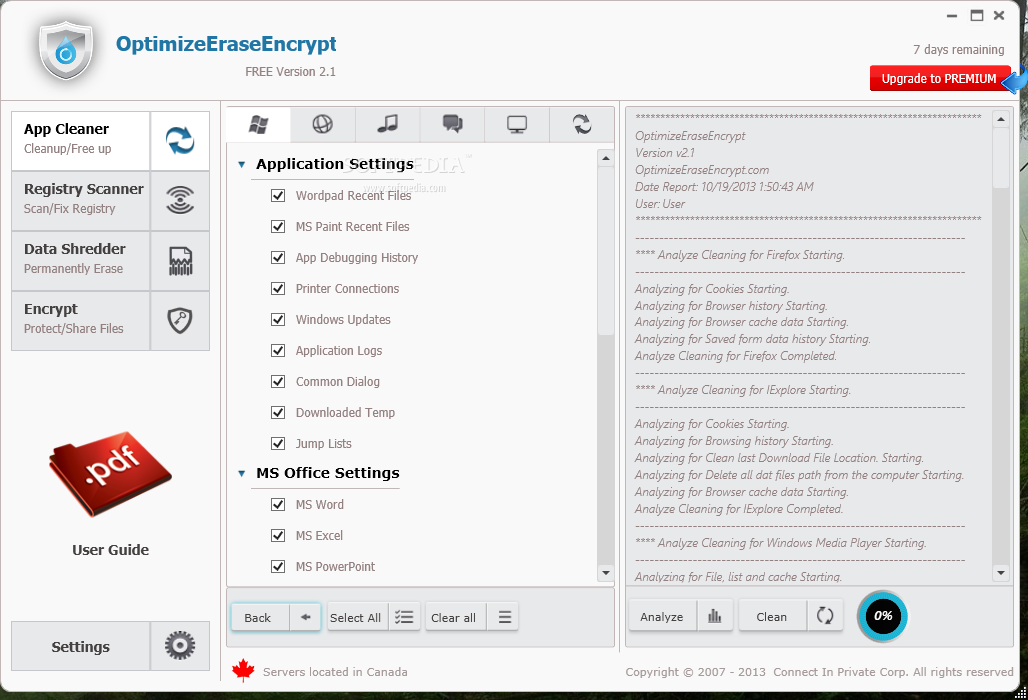Collapse the MS Office Settings section

pos(242,473)
